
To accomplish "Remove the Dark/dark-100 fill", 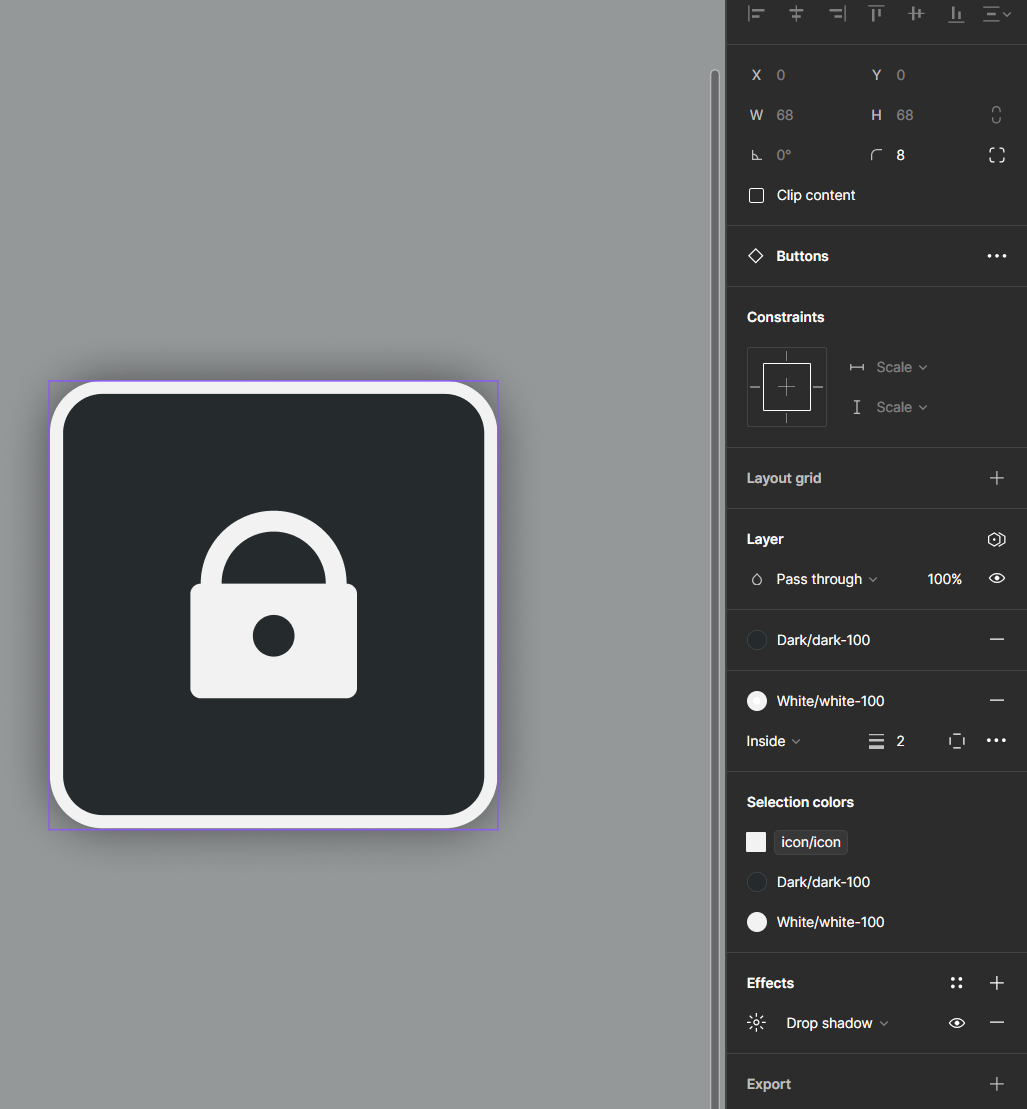I will (997, 639).
